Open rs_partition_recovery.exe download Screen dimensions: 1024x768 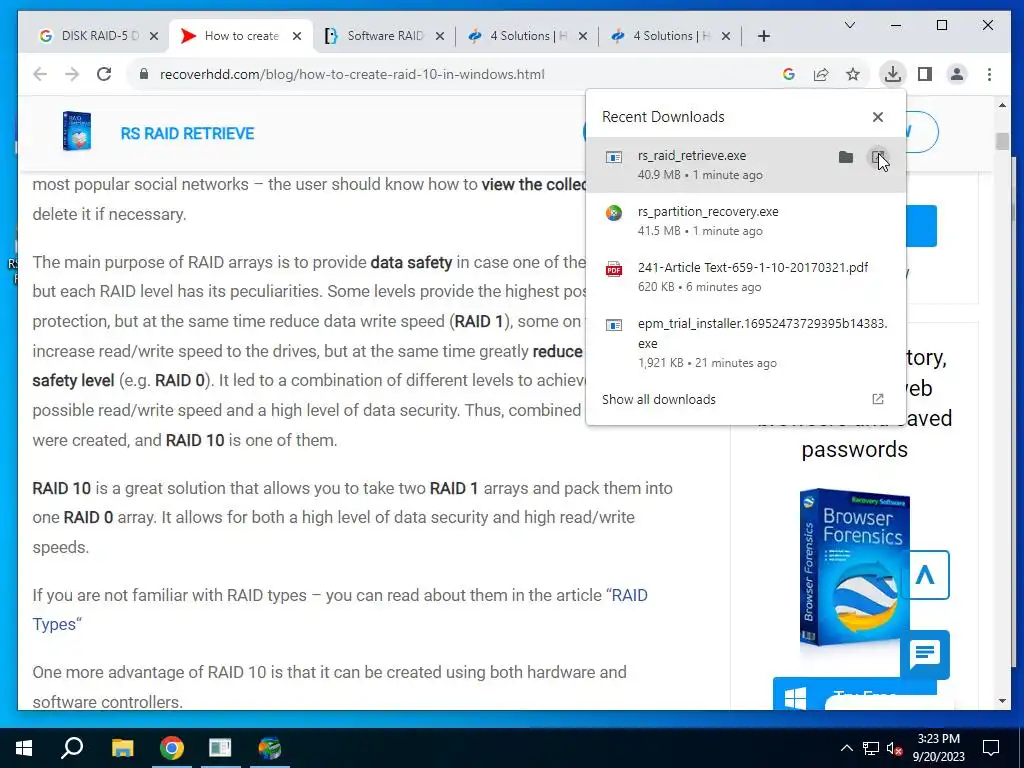pyautogui.click(x=746, y=221)
